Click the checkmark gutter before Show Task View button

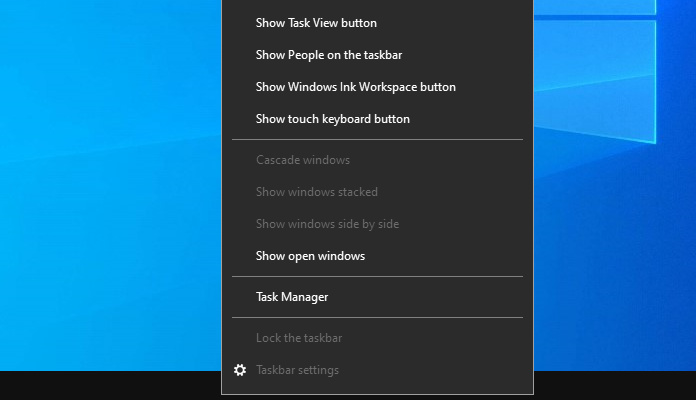point(240,23)
